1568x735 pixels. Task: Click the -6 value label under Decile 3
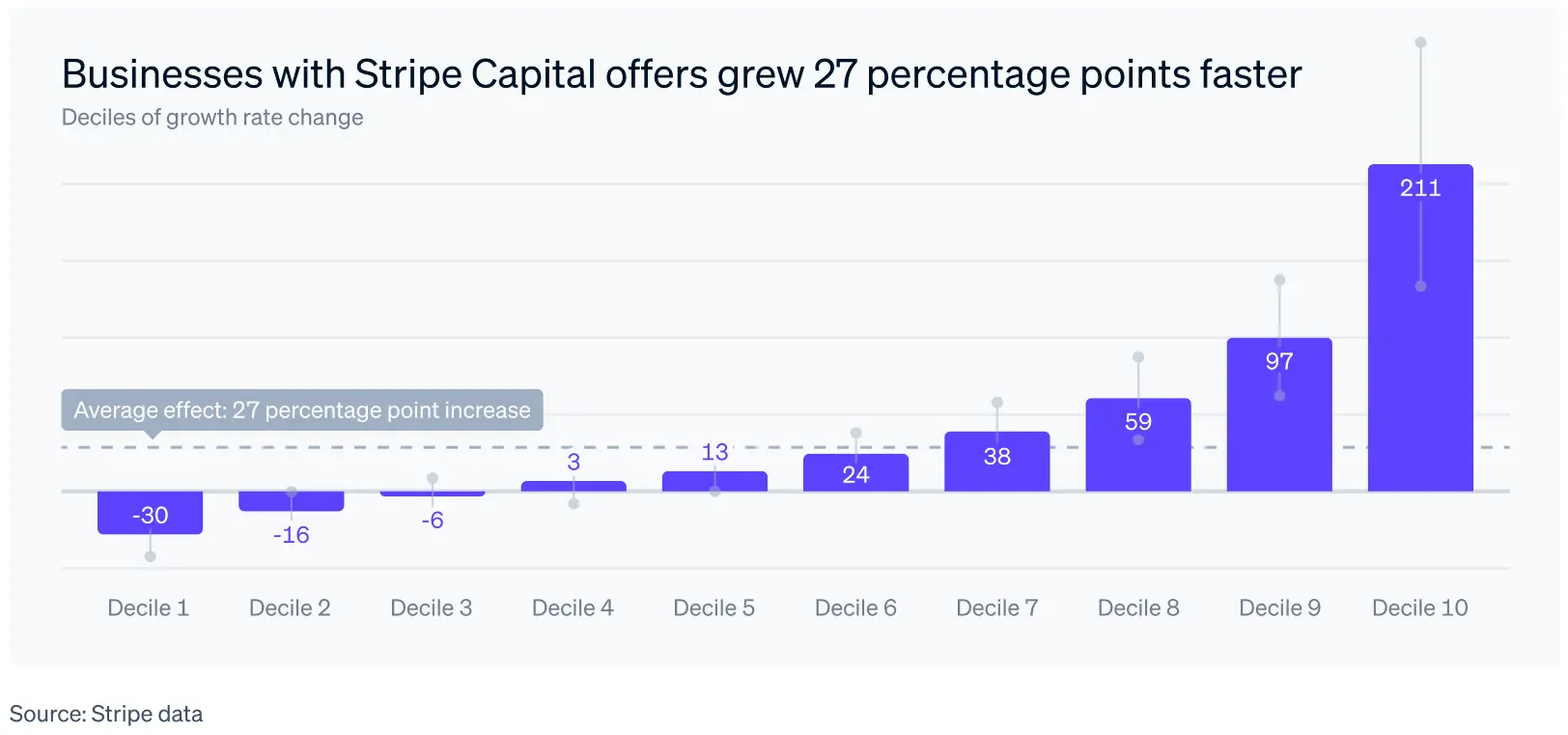[433, 521]
